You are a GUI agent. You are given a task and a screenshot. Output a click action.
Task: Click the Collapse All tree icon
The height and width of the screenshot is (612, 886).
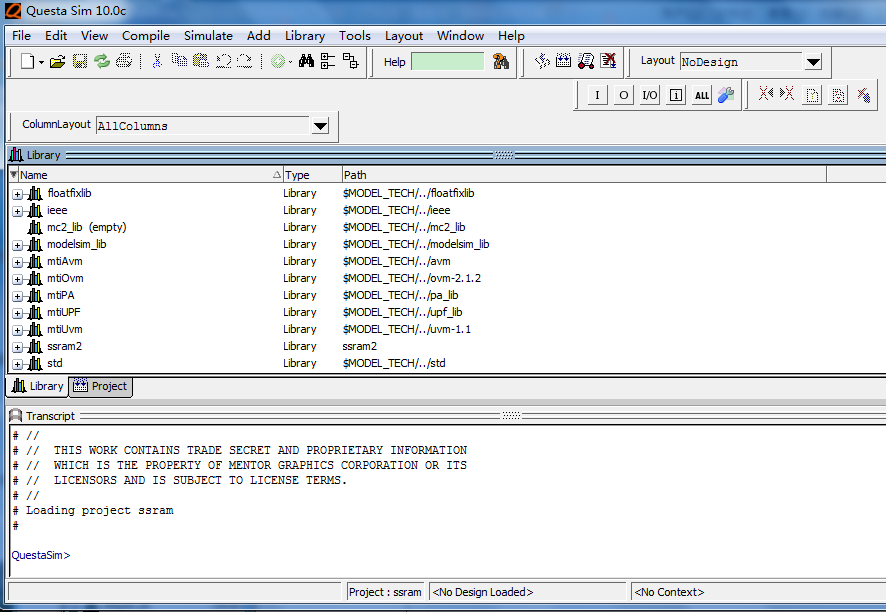[x=328, y=61]
